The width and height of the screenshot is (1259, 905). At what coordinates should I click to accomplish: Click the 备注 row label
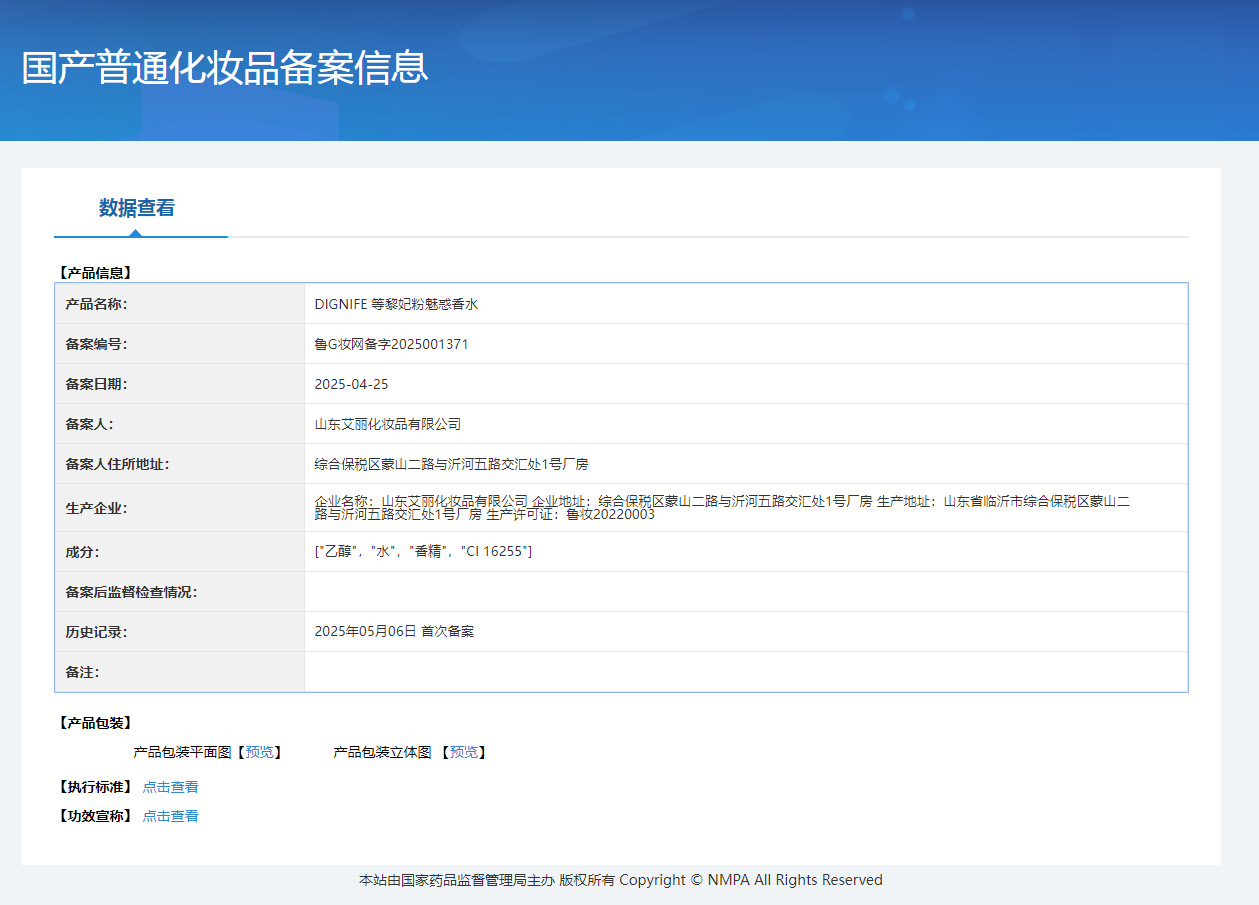tap(82, 672)
